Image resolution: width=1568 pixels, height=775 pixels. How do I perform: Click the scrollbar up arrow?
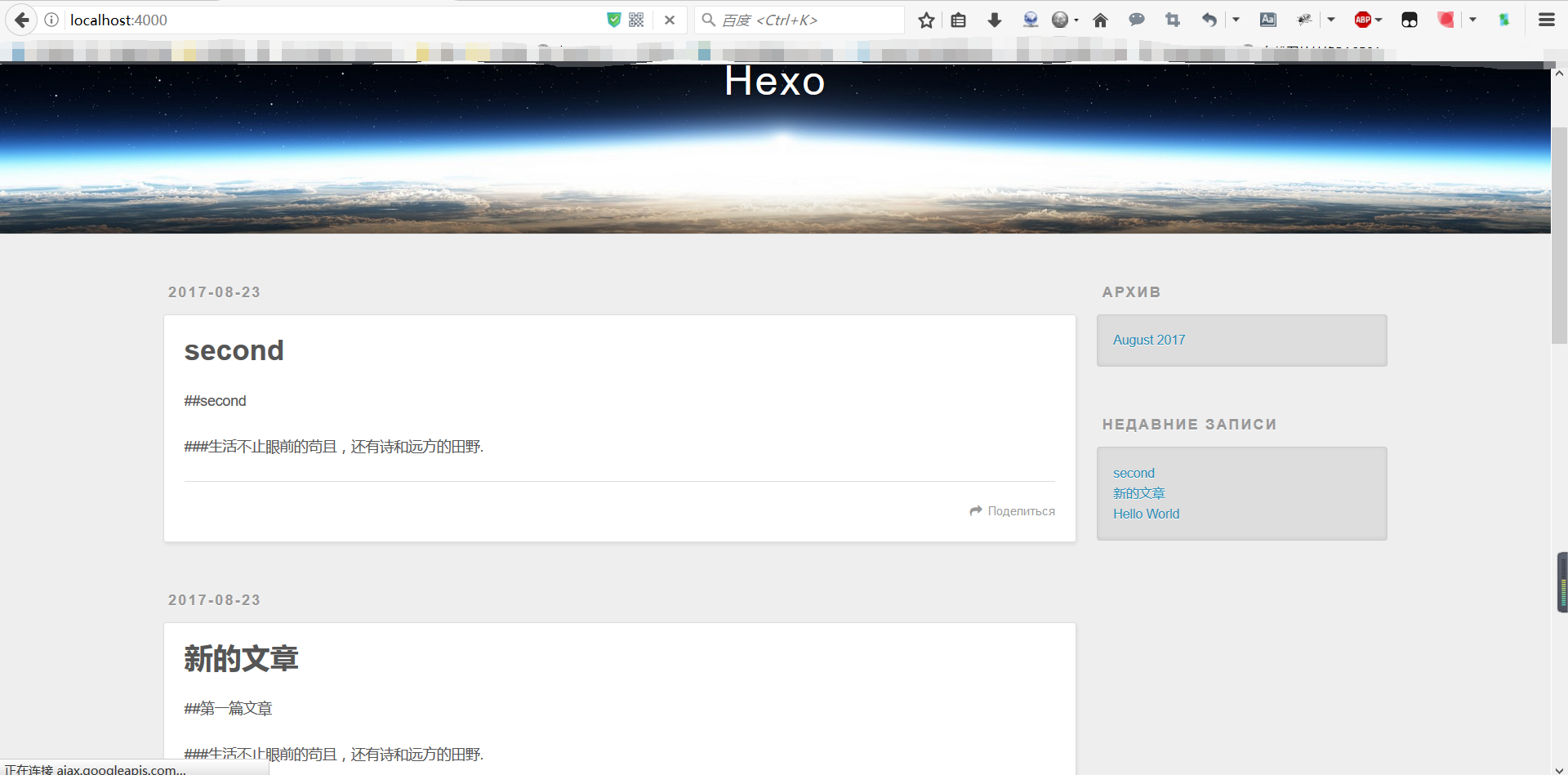[1559, 73]
